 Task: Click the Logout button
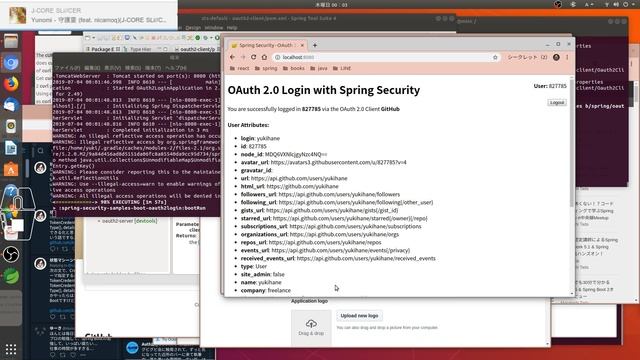pyautogui.click(x=557, y=102)
